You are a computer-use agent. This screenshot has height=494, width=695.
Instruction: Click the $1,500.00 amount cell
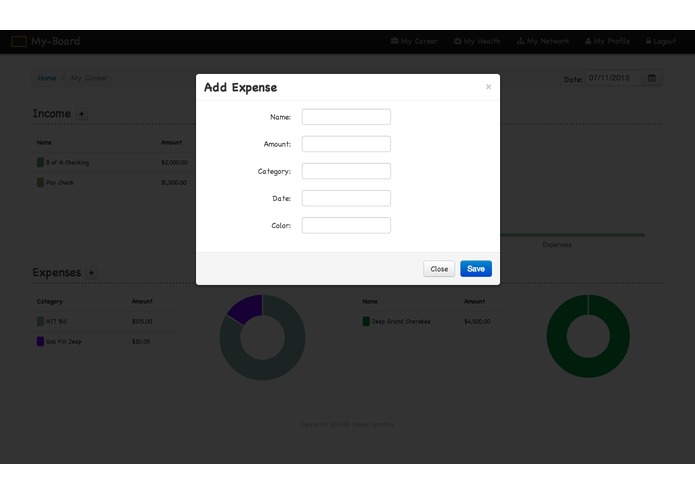[174, 183]
